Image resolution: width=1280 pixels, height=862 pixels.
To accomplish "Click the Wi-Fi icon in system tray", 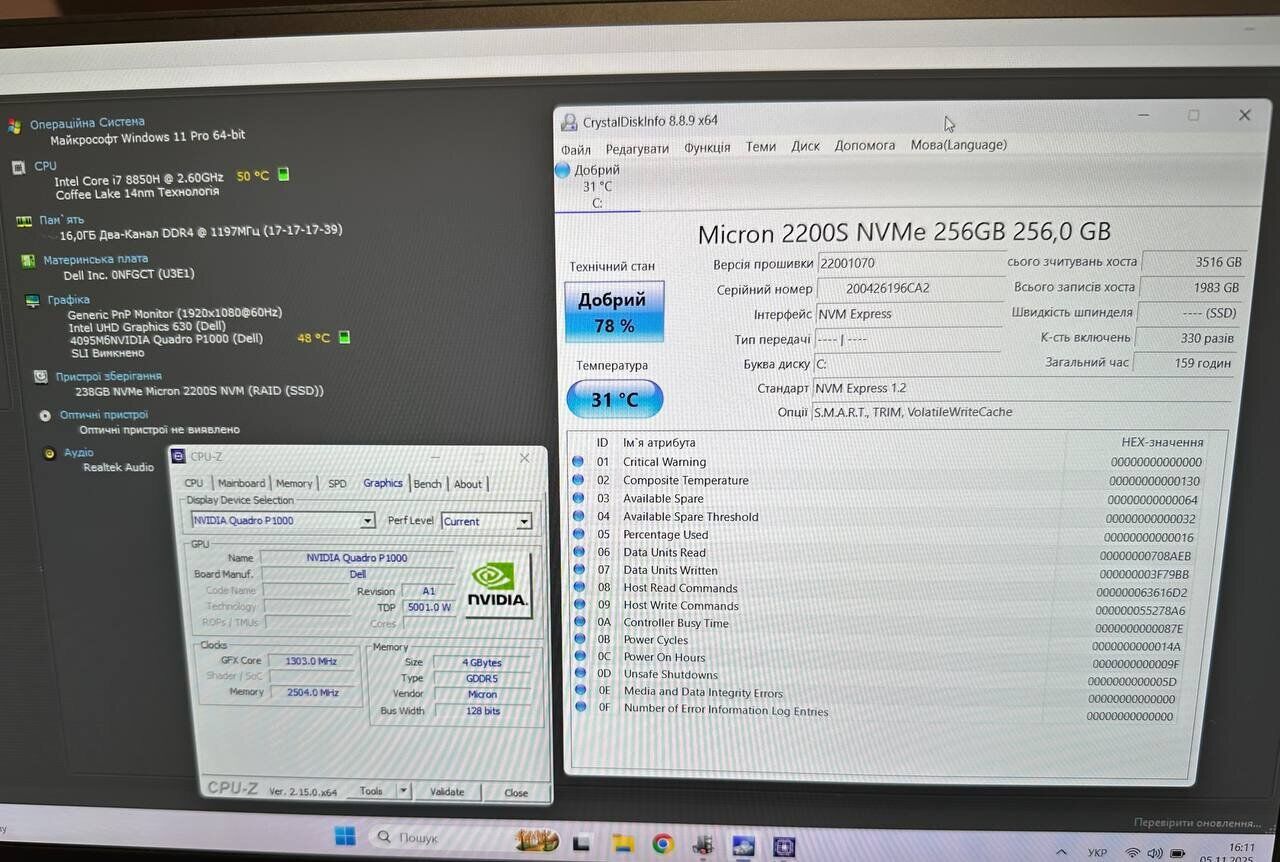I will tap(1132, 853).
